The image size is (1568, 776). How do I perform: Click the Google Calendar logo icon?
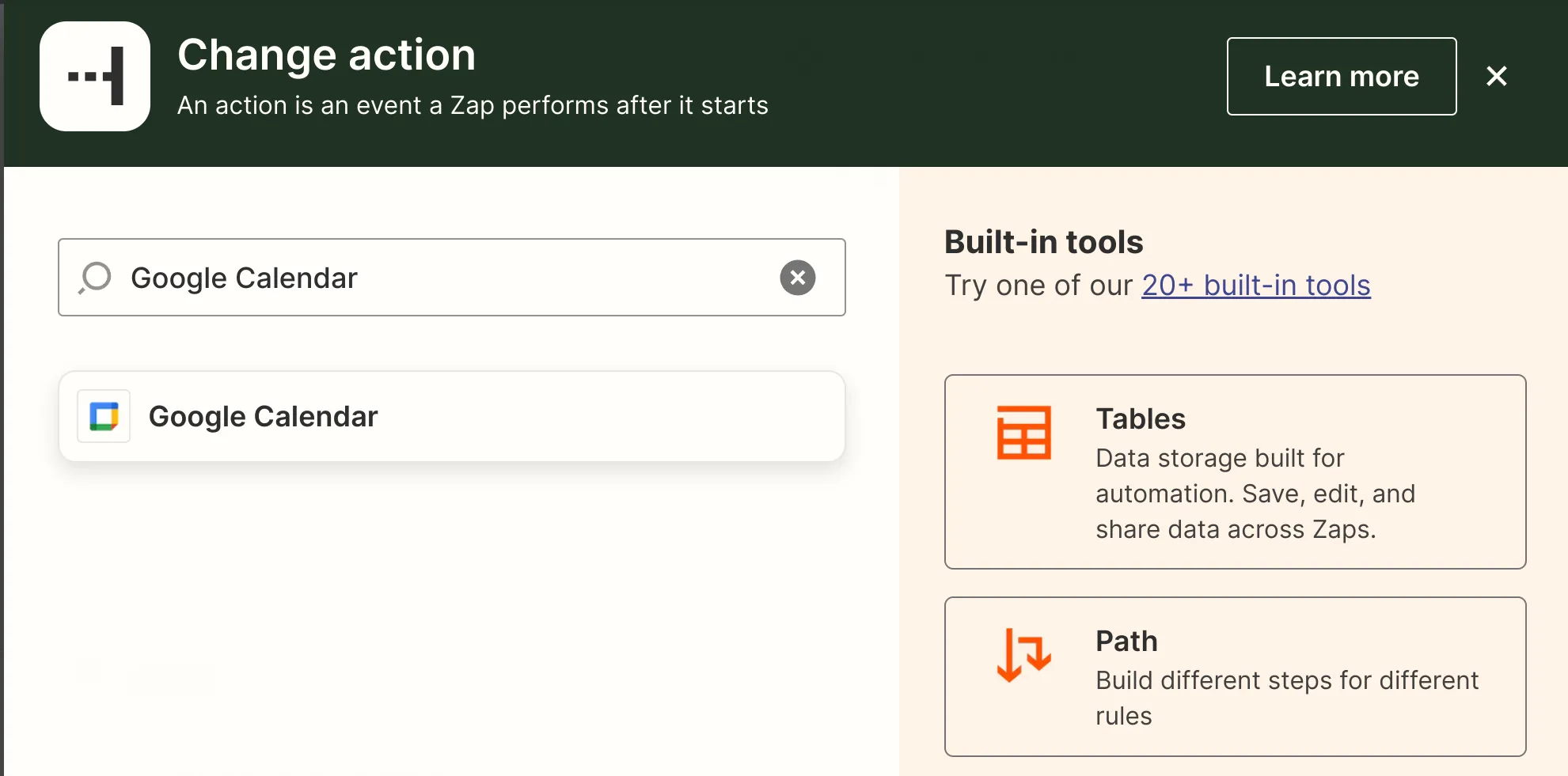(x=104, y=416)
